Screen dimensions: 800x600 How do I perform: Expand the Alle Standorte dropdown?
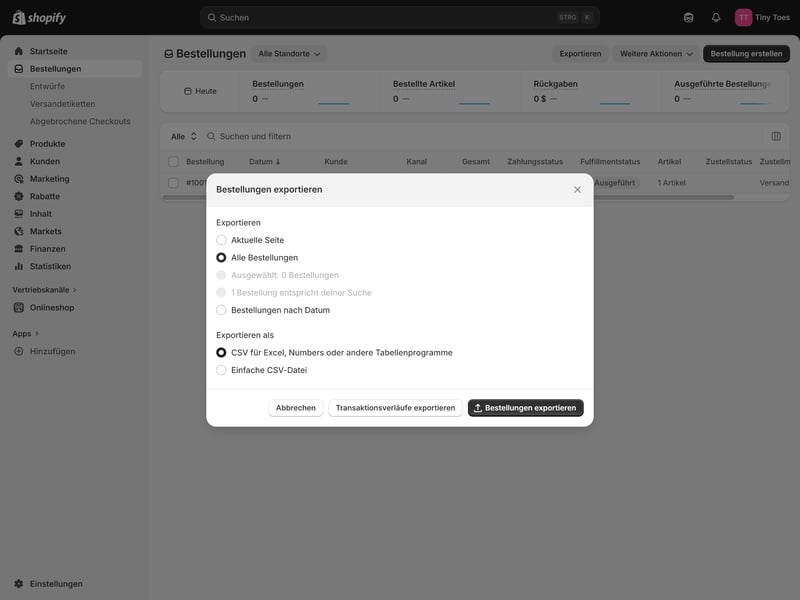(x=289, y=54)
